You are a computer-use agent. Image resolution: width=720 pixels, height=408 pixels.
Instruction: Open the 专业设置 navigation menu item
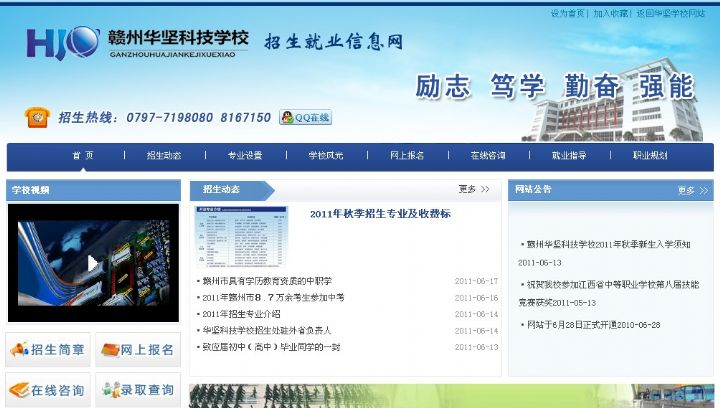(x=245, y=156)
